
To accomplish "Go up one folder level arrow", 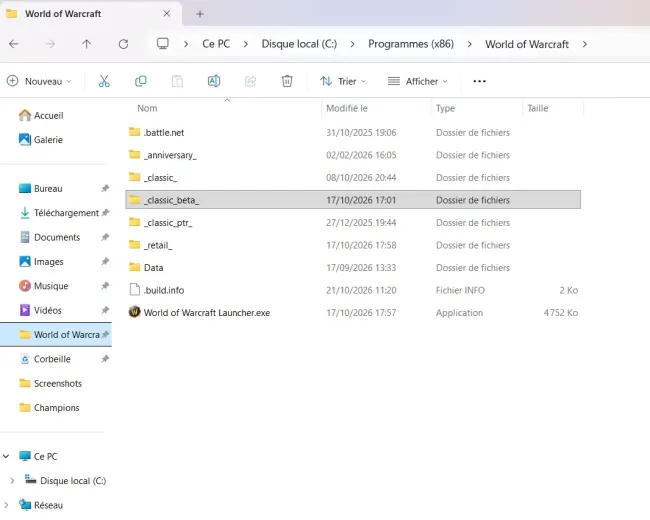I will tap(87, 44).
